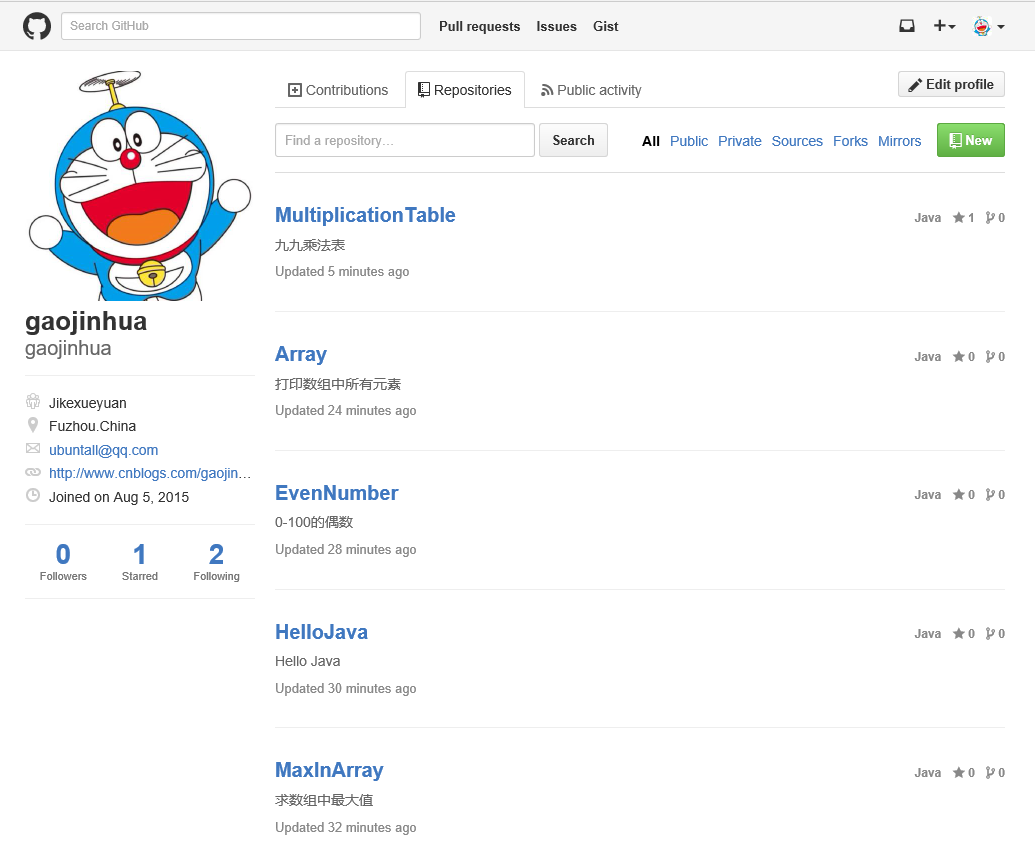Click the Search GitHub field

tap(241, 26)
